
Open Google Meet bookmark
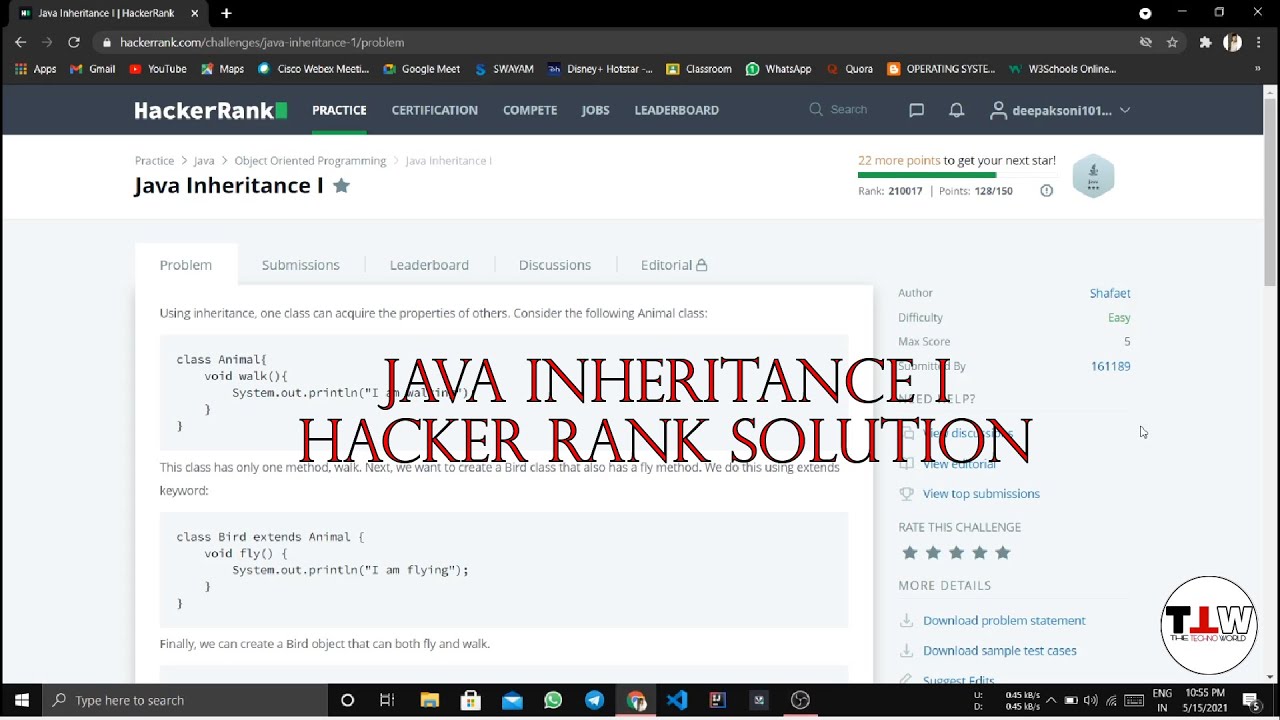pos(421,69)
